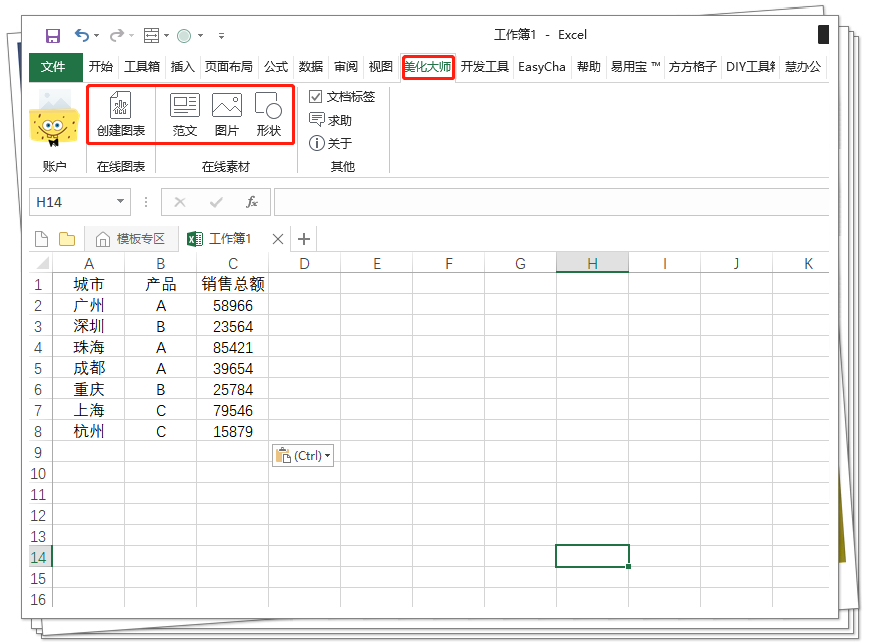Expand the Name Box dropdown showing H14

click(122, 201)
